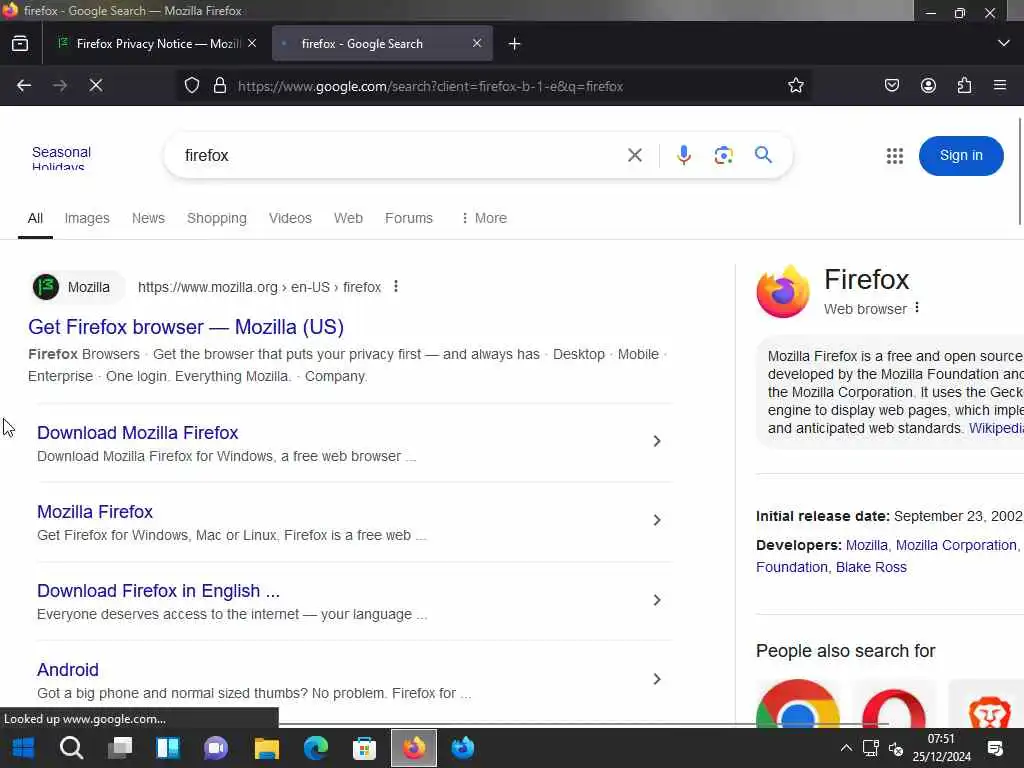This screenshot has height=768, width=1024.
Task: Open tracking protection shield icon
Action: click(x=191, y=86)
